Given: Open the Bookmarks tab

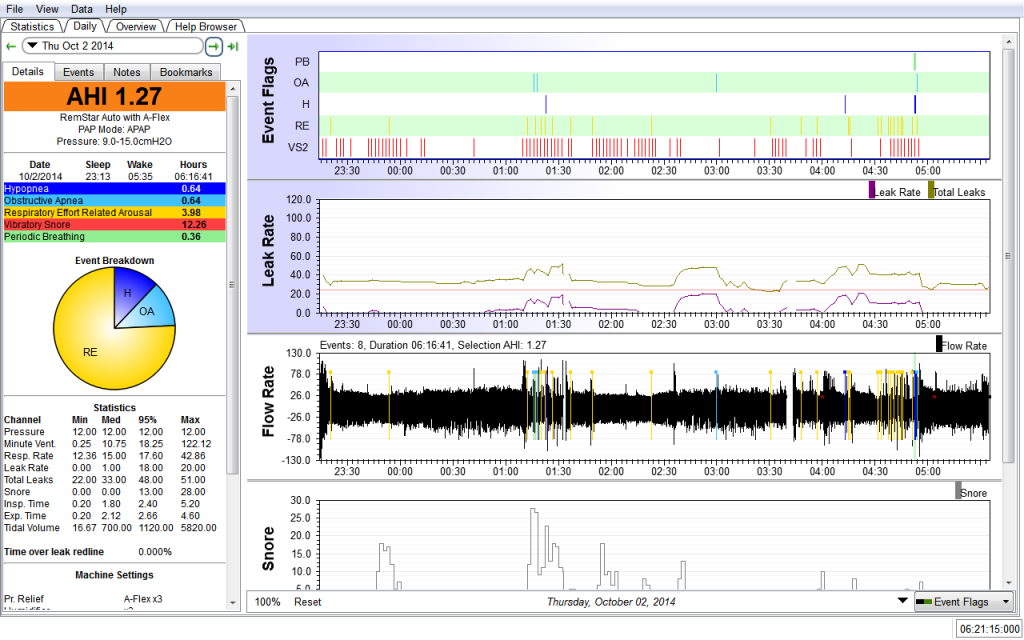Looking at the screenshot, I should [185, 72].
